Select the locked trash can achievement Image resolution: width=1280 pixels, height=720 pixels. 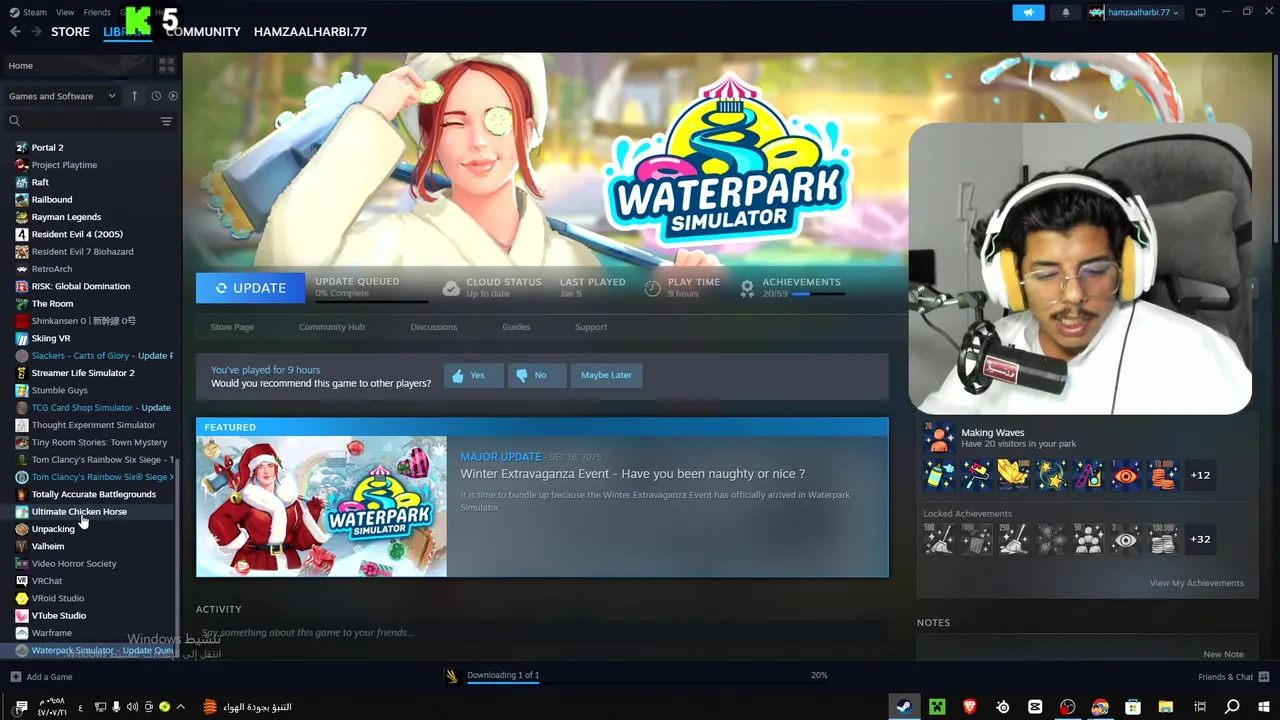pyautogui.click(x=976, y=539)
